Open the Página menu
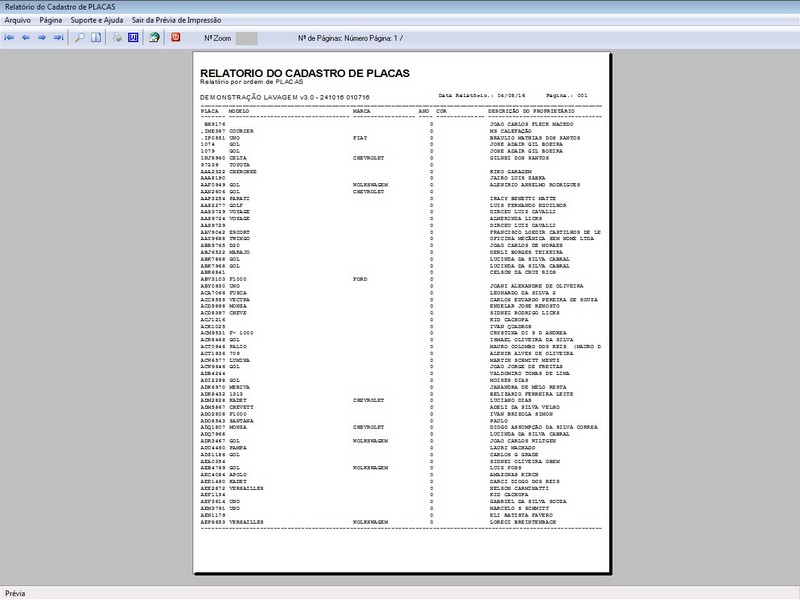 point(51,20)
